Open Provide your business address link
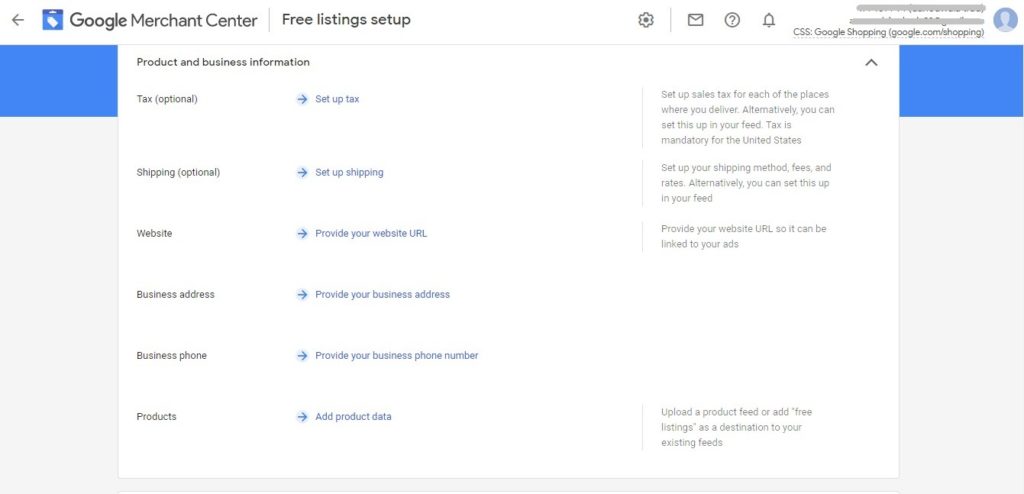Screen dimensions: 1024x494 [x=383, y=295]
